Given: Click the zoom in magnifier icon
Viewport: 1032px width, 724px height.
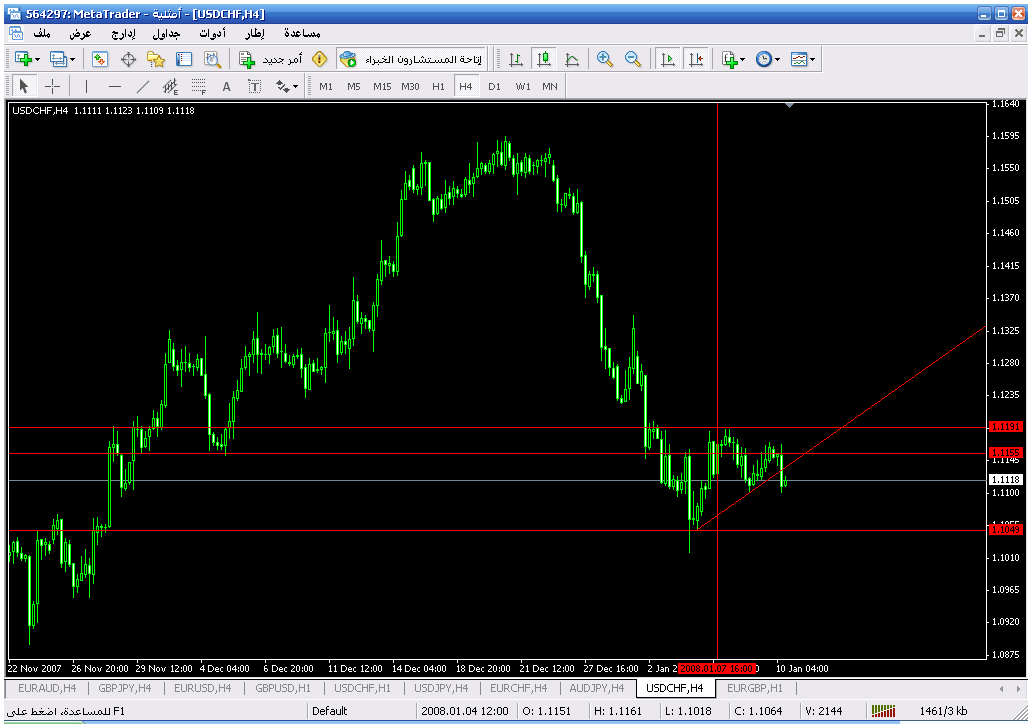Looking at the screenshot, I should (605, 60).
